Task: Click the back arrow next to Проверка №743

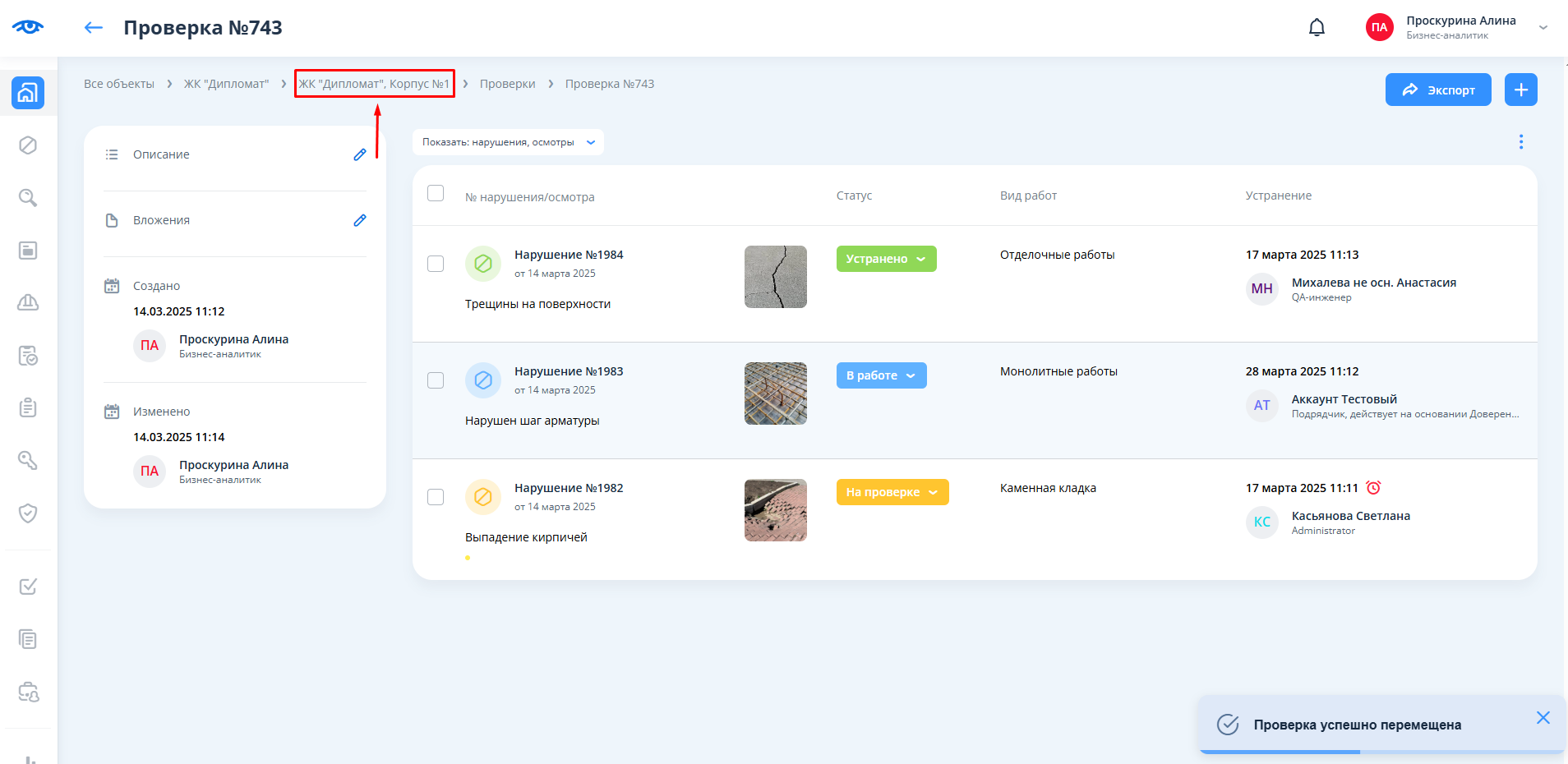Action: [94, 28]
